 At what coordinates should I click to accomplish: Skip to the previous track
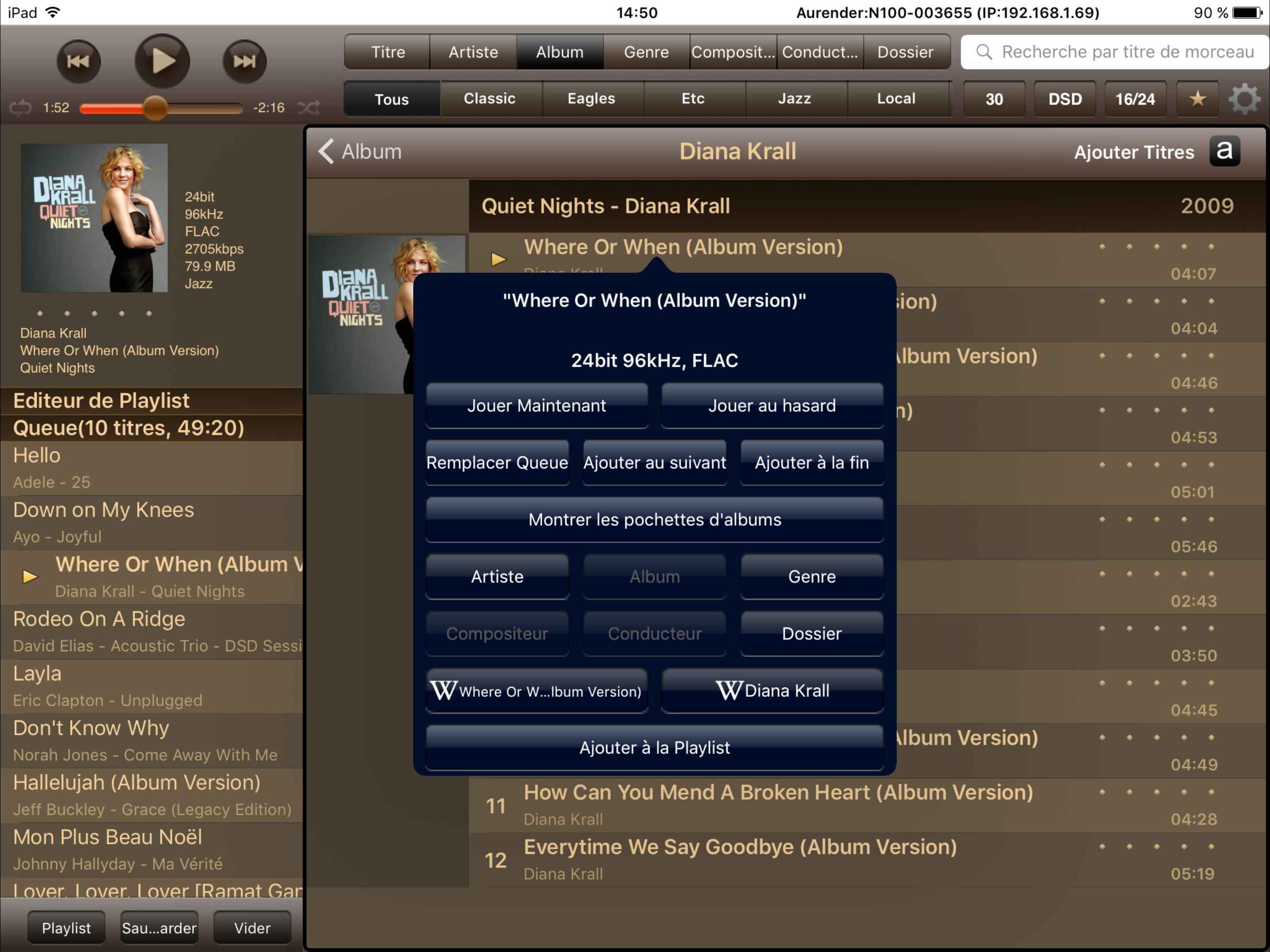click(79, 61)
